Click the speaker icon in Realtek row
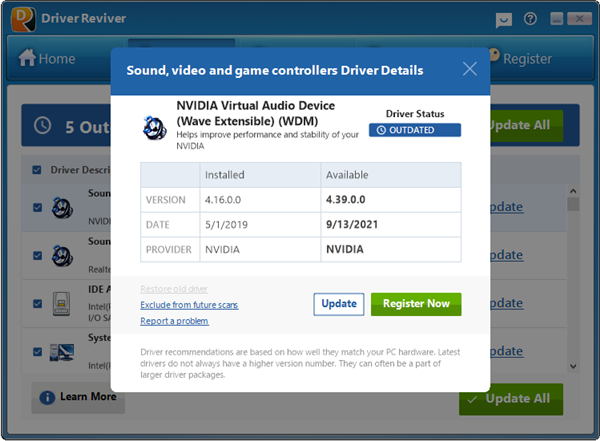The width and height of the screenshot is (600, 441). (62, 256)
